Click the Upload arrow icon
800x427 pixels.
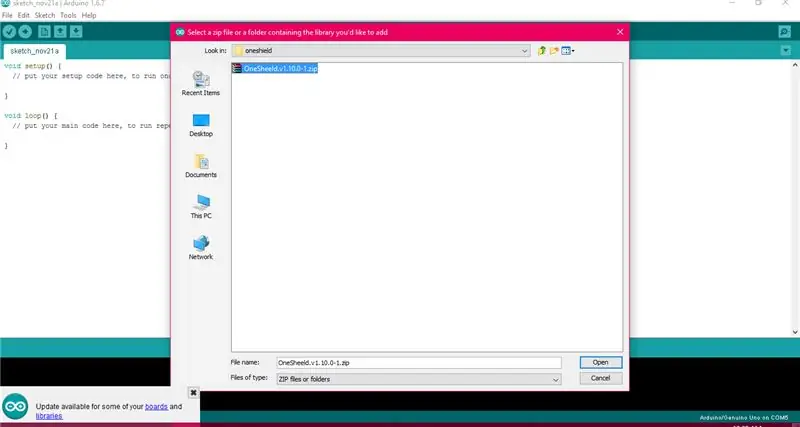(25, 32)
